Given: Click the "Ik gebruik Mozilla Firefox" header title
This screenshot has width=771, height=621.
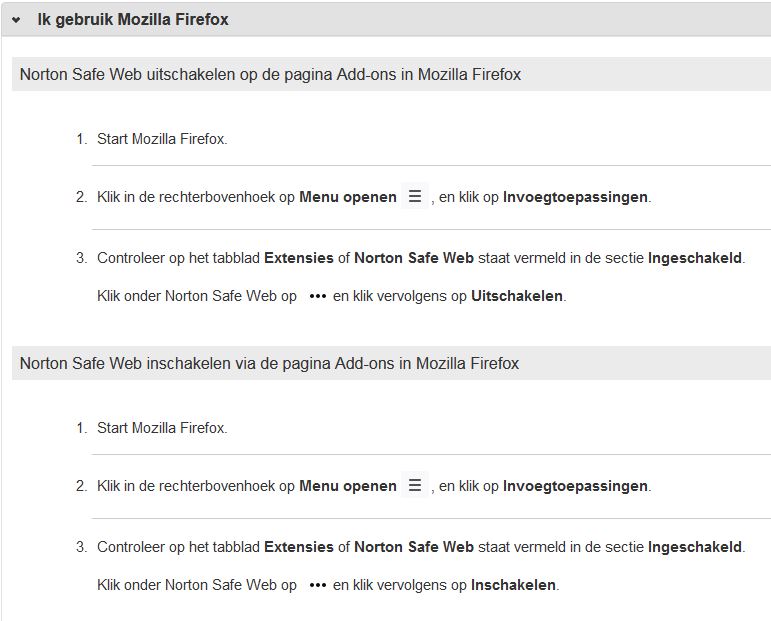Looking at the screenshot, I should pyautogui.click(x=133, y=19).
